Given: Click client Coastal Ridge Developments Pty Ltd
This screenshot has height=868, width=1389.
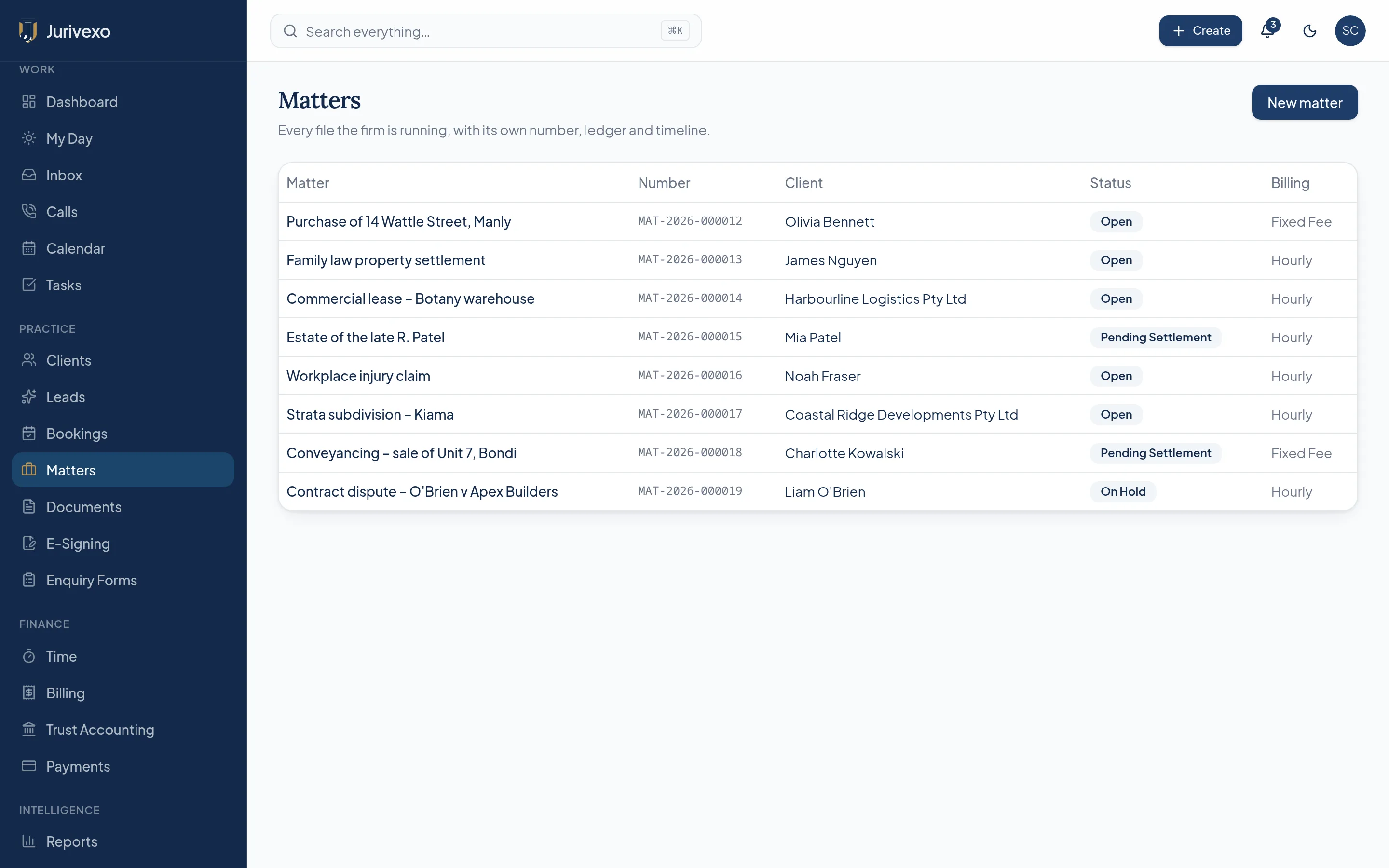Looking at the screenshot, I should [901, 415].
